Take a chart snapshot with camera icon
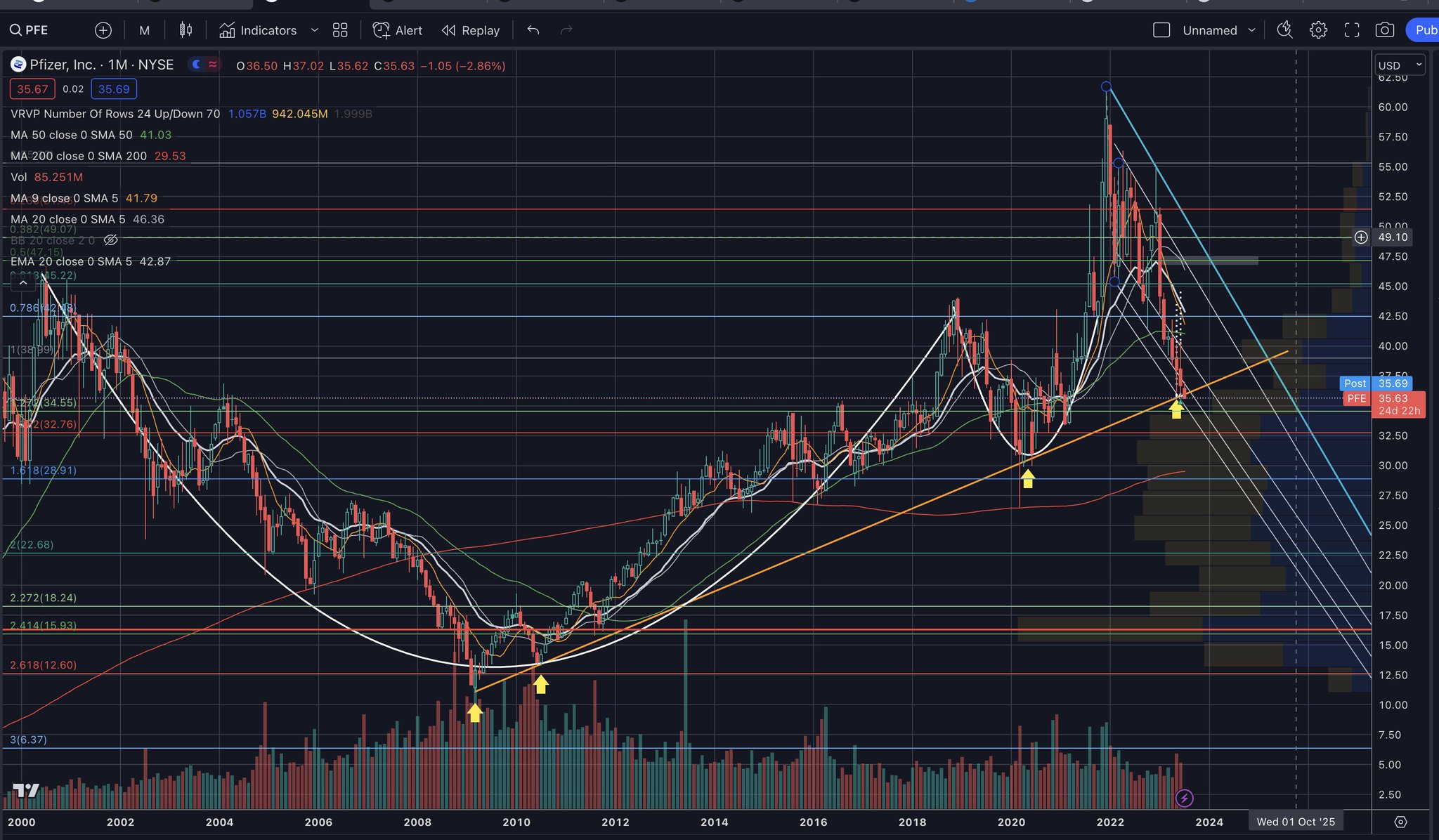This screenshot has width=1439, height=840. [1385, 30]
